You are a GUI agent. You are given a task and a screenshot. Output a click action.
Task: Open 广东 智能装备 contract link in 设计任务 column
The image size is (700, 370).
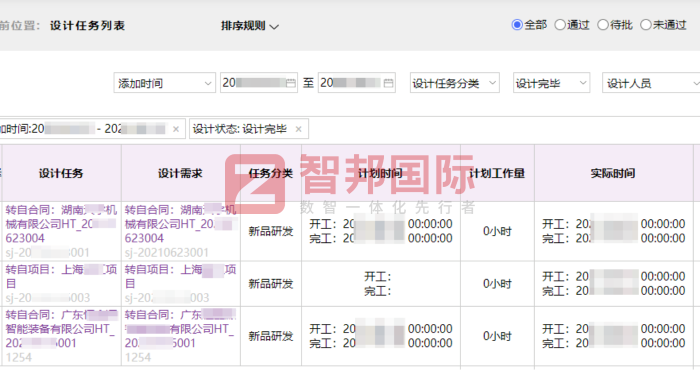61,329
